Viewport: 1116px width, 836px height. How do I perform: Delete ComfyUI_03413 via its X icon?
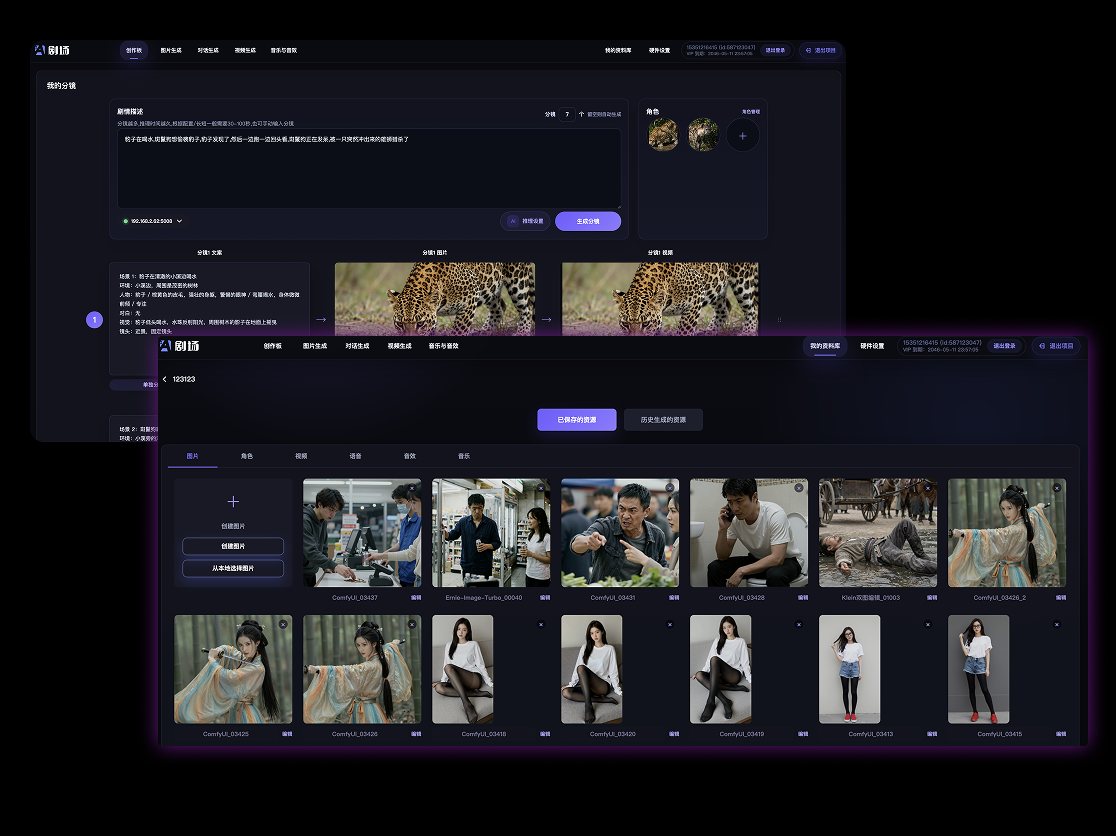pyautogui.click(x=927, y=624)
